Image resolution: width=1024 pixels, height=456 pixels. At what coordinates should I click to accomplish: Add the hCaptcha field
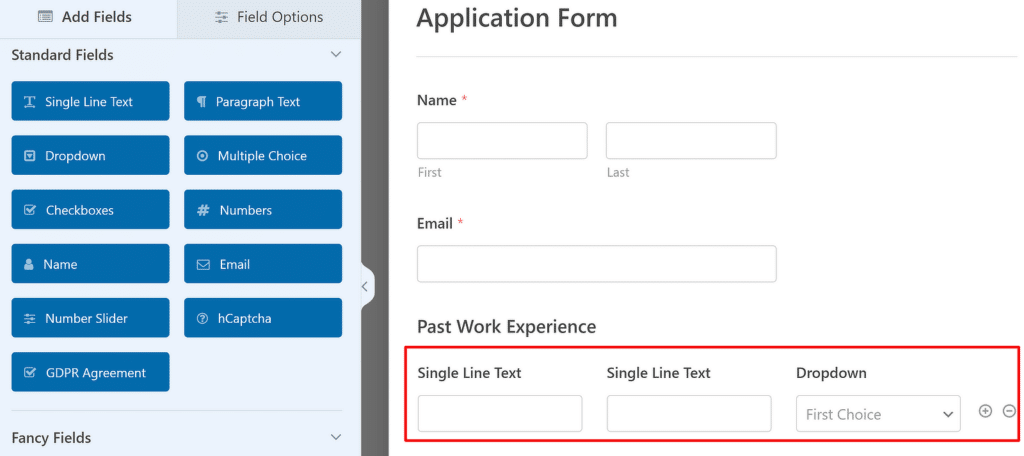click(263, 318)
